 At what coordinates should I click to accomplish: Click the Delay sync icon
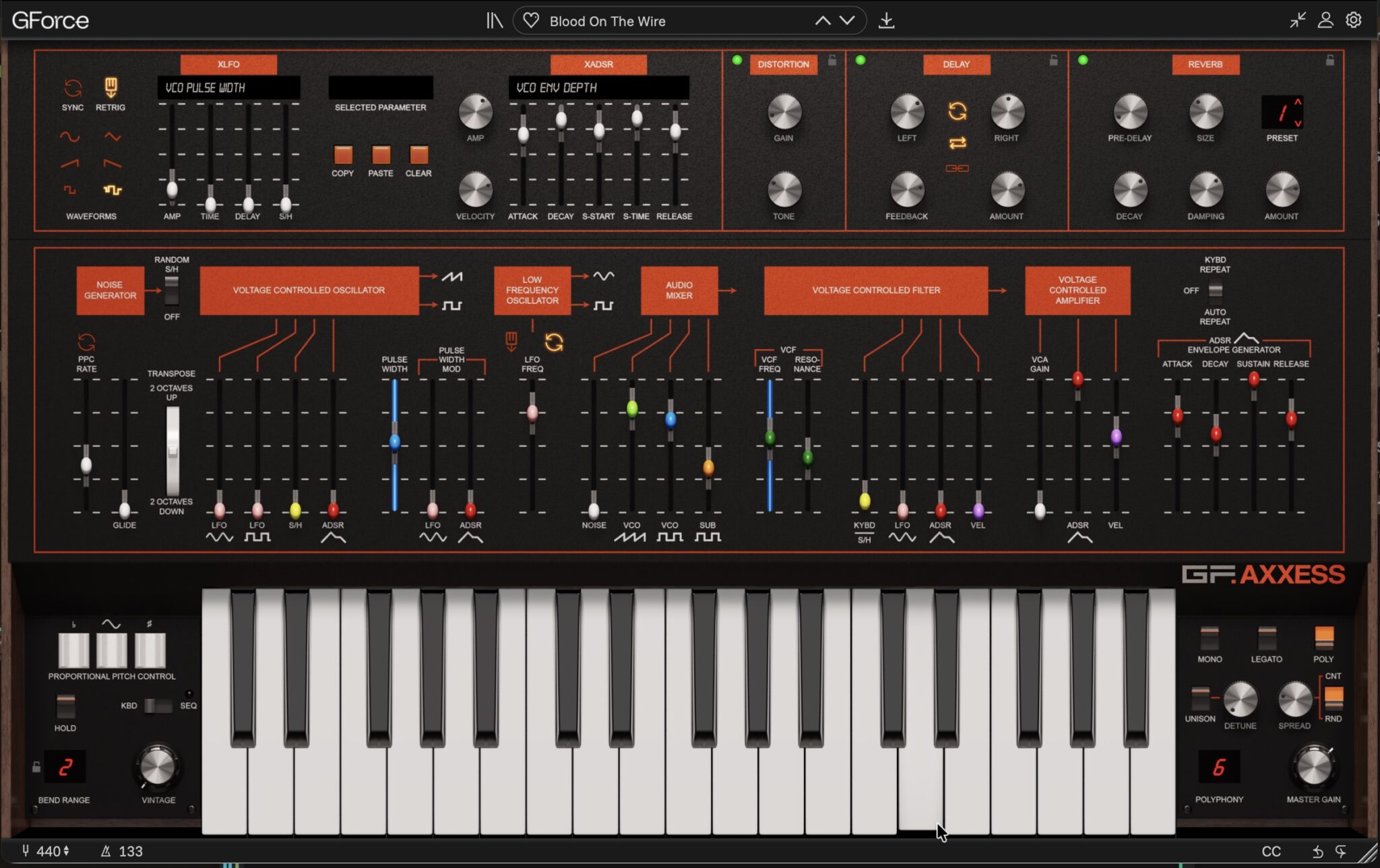pos(958,111)
